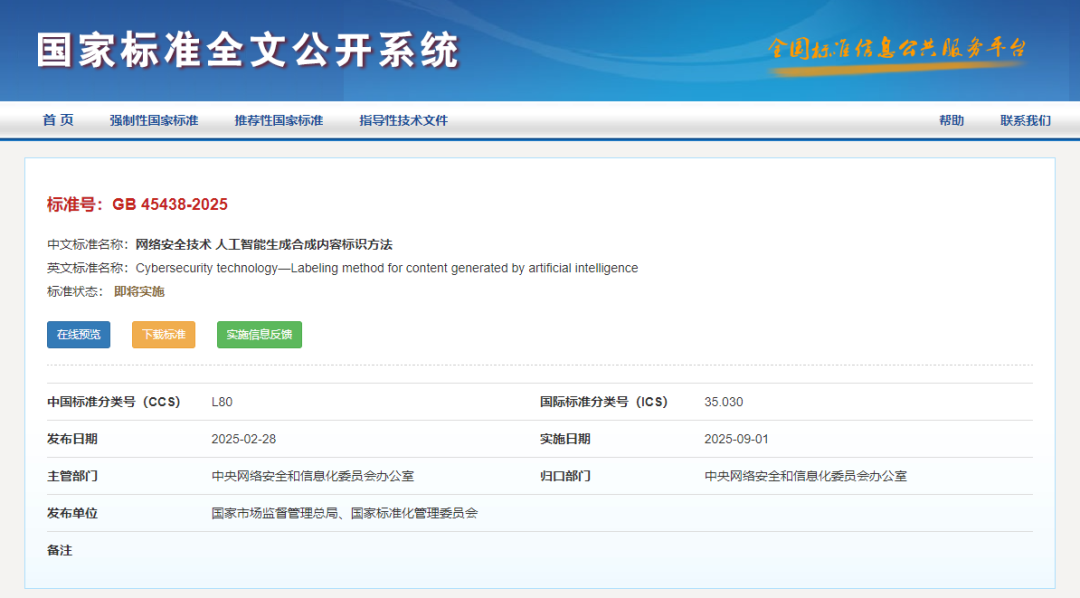Click issuer 国家市场监督管理总局、国家标准化管理委员会
Viewport: 1080px width, 598px height.
click(344, 513)
